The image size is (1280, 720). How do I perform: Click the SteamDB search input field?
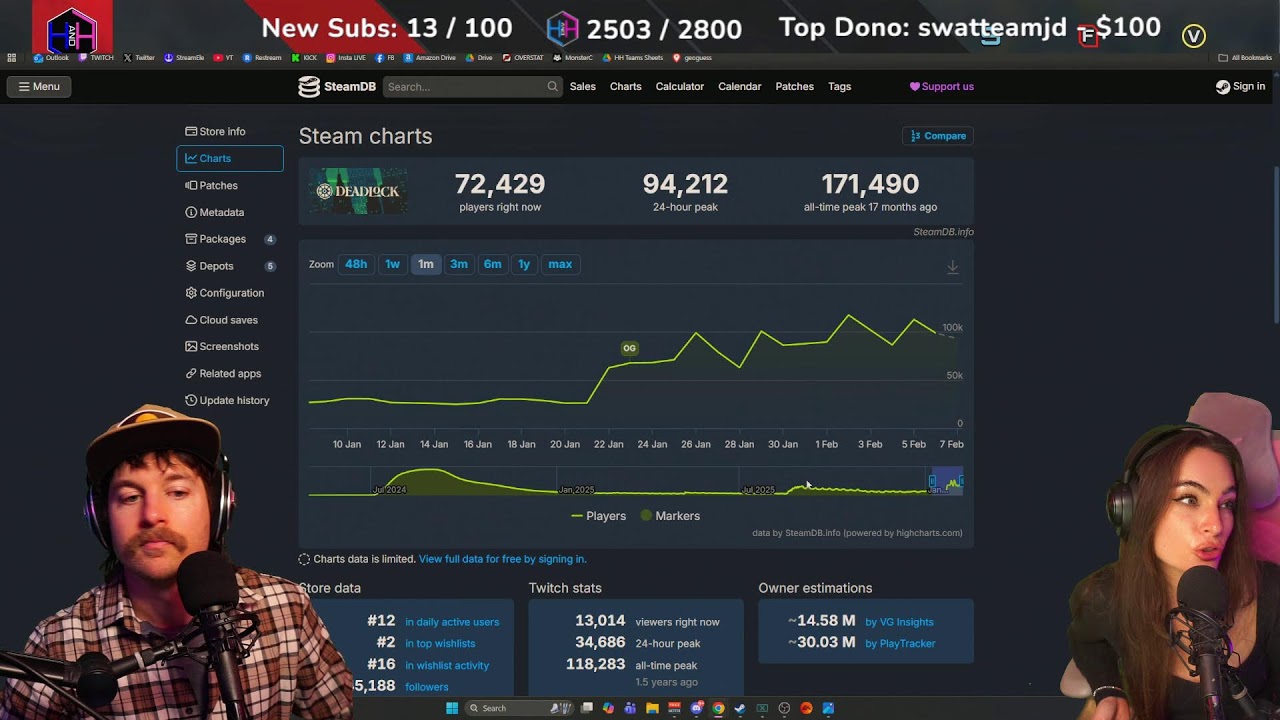(x=471, y=87)
